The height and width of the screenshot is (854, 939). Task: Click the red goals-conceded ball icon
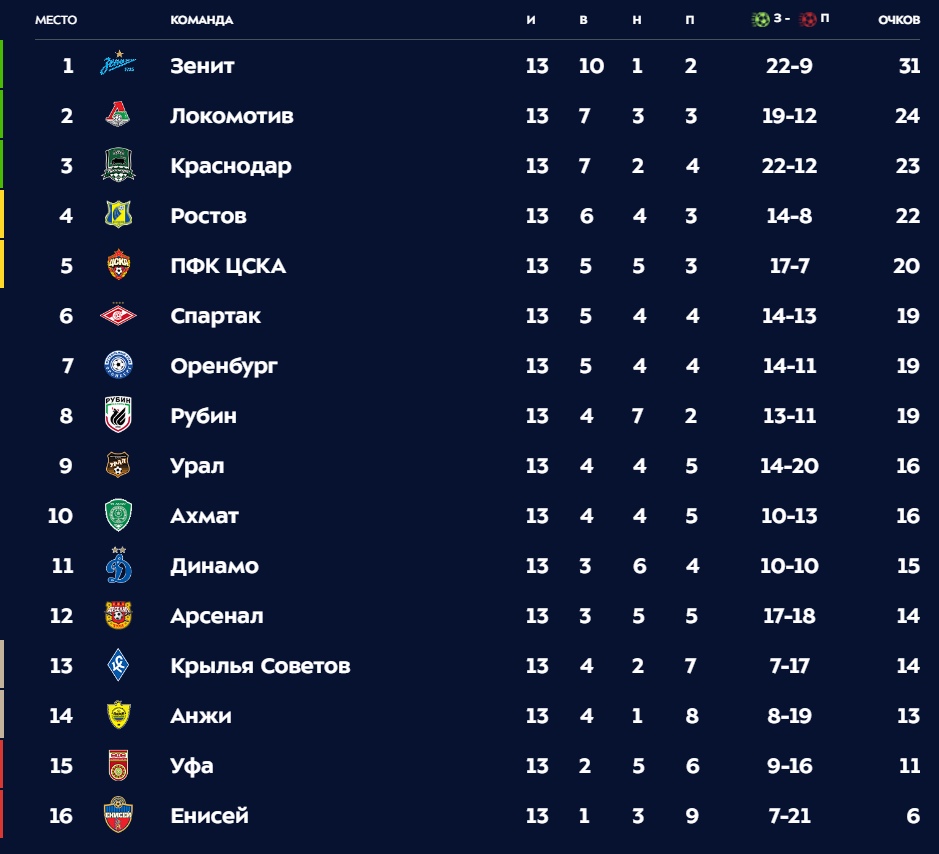[x=808, y=19]
